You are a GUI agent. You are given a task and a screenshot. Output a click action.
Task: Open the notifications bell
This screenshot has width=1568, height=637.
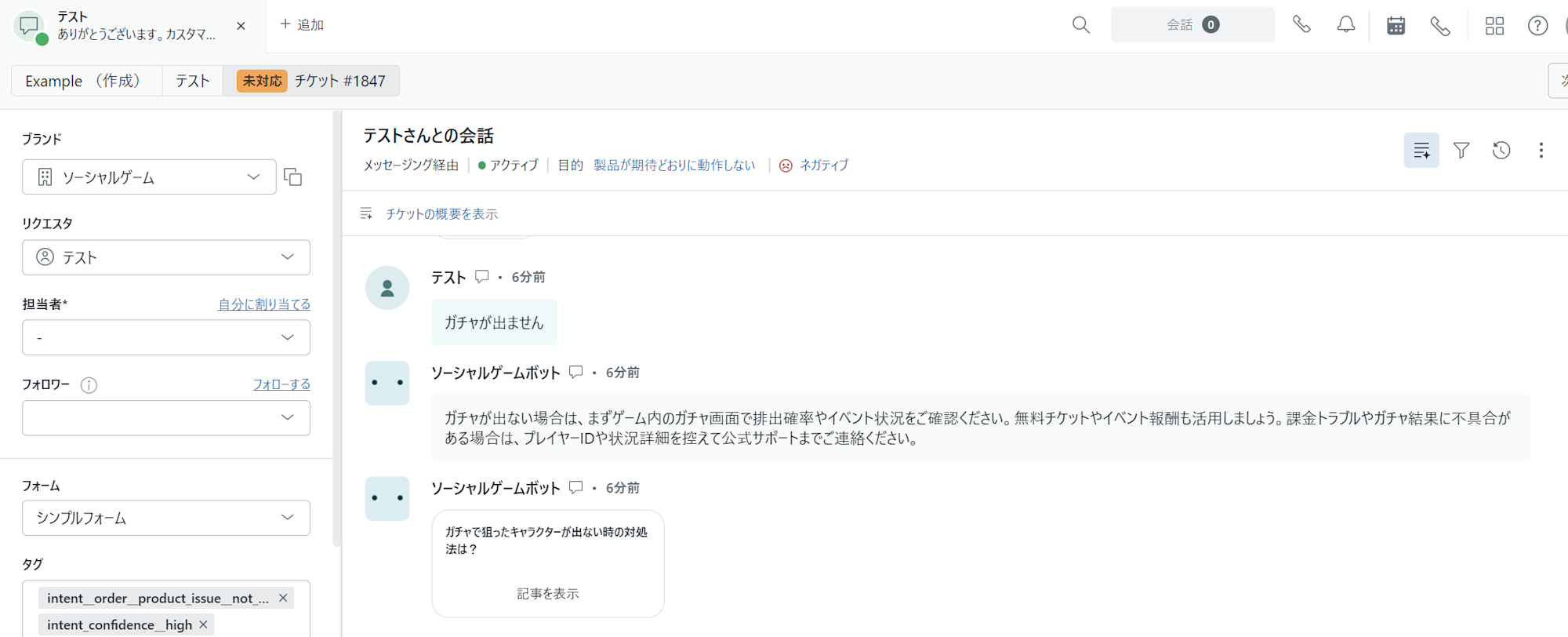click(x=1345, y=25)
